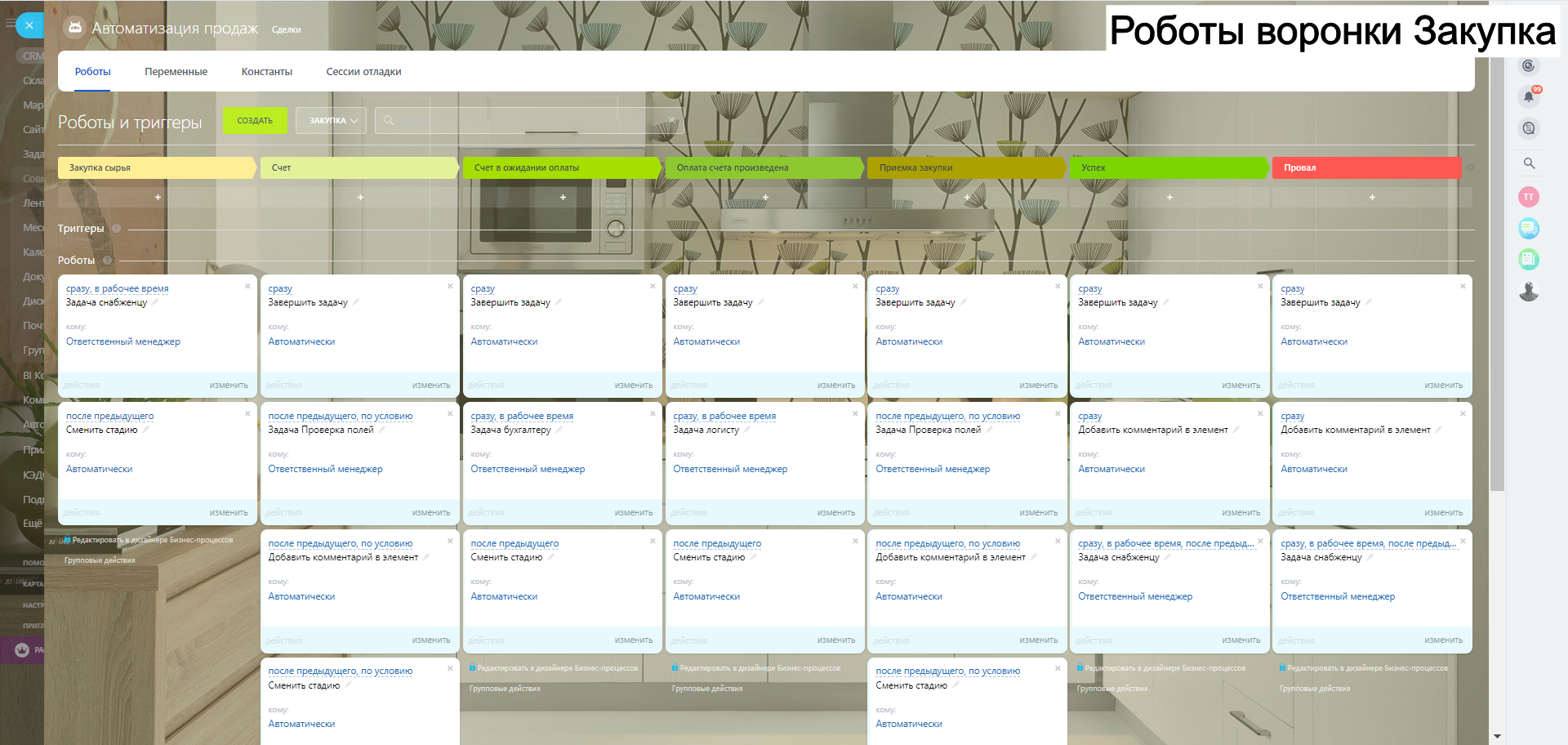This screenshot has width=1568, height=745.
Task: Click изменить on the Задача логисту card
Action: (x=836, y=513)
